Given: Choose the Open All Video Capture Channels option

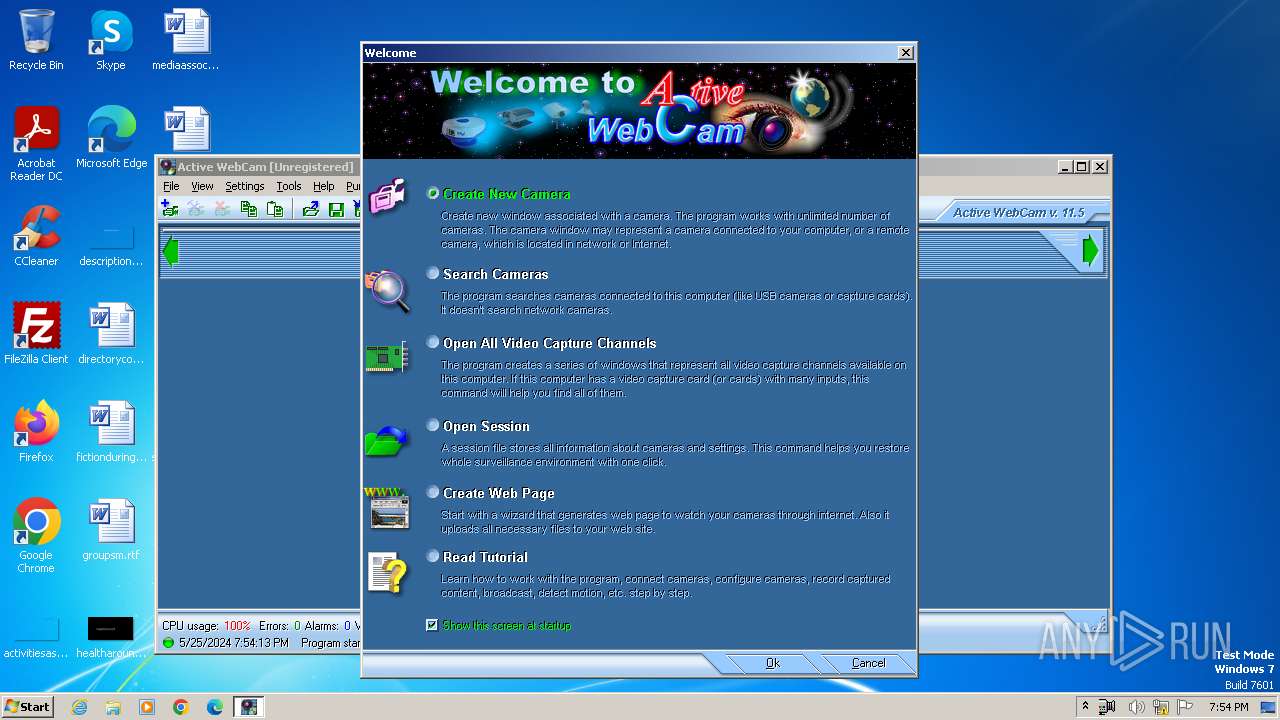Looking at the screenshot, I should click(433, 342).
